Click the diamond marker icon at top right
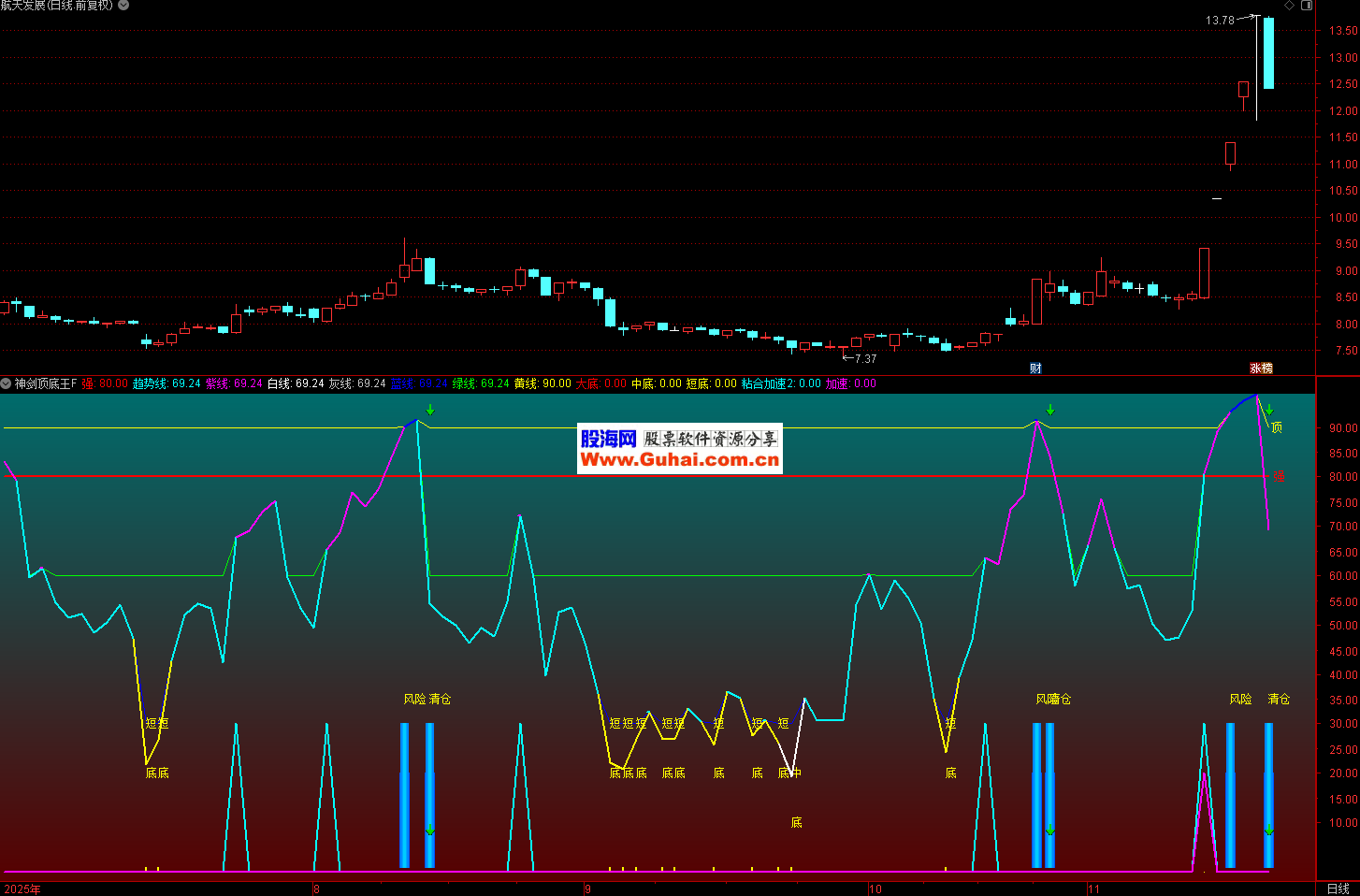The image size is (1360, 896). point(1289,6)
